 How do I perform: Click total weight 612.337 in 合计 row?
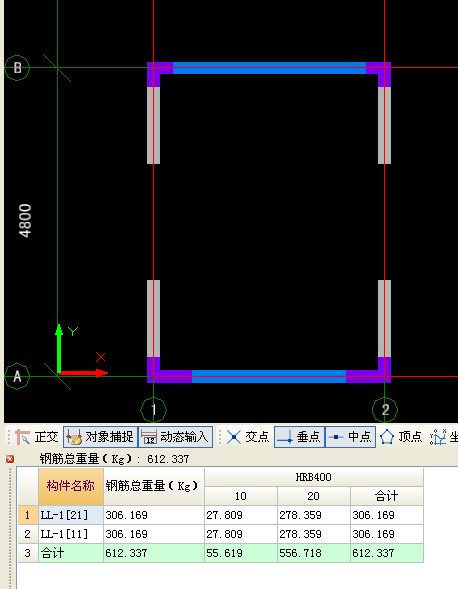point(154,553)
